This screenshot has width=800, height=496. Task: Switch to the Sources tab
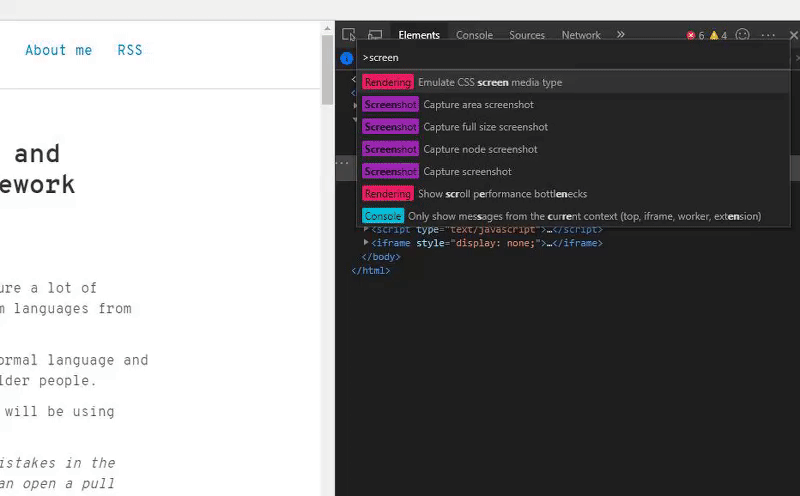coord(527,35)
